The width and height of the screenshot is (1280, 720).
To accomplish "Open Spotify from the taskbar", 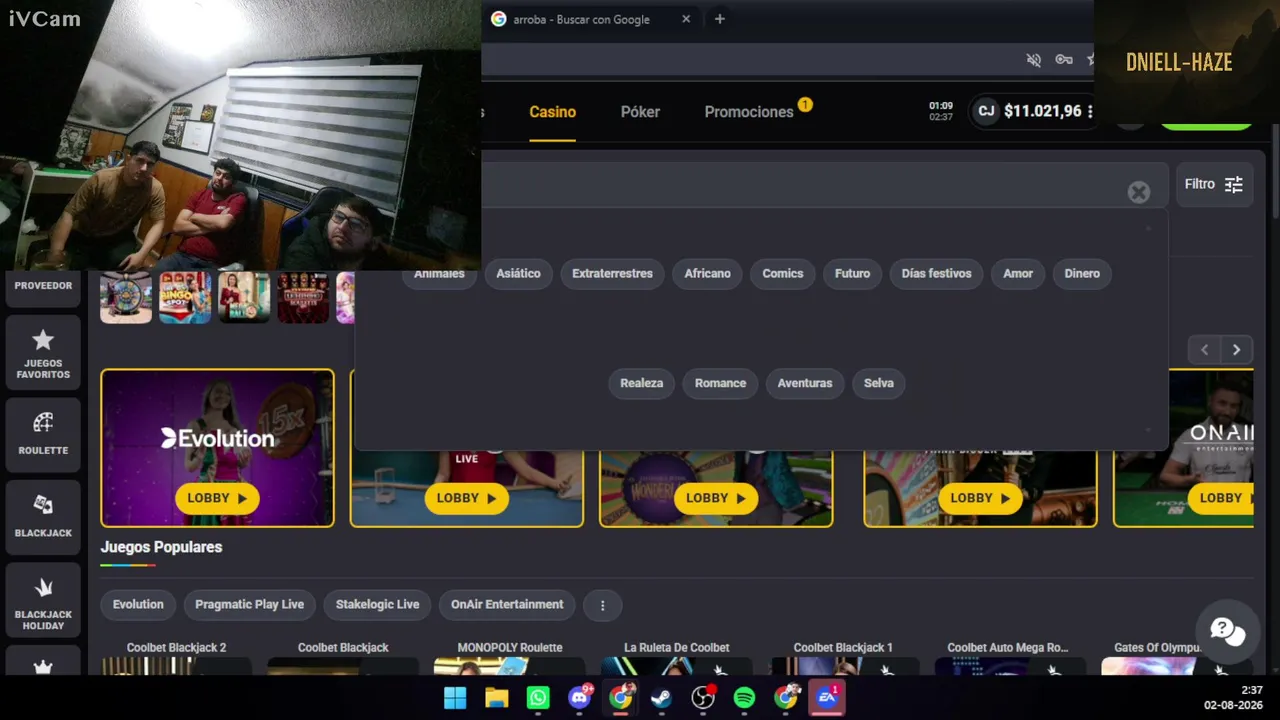I will coord(744,697).
